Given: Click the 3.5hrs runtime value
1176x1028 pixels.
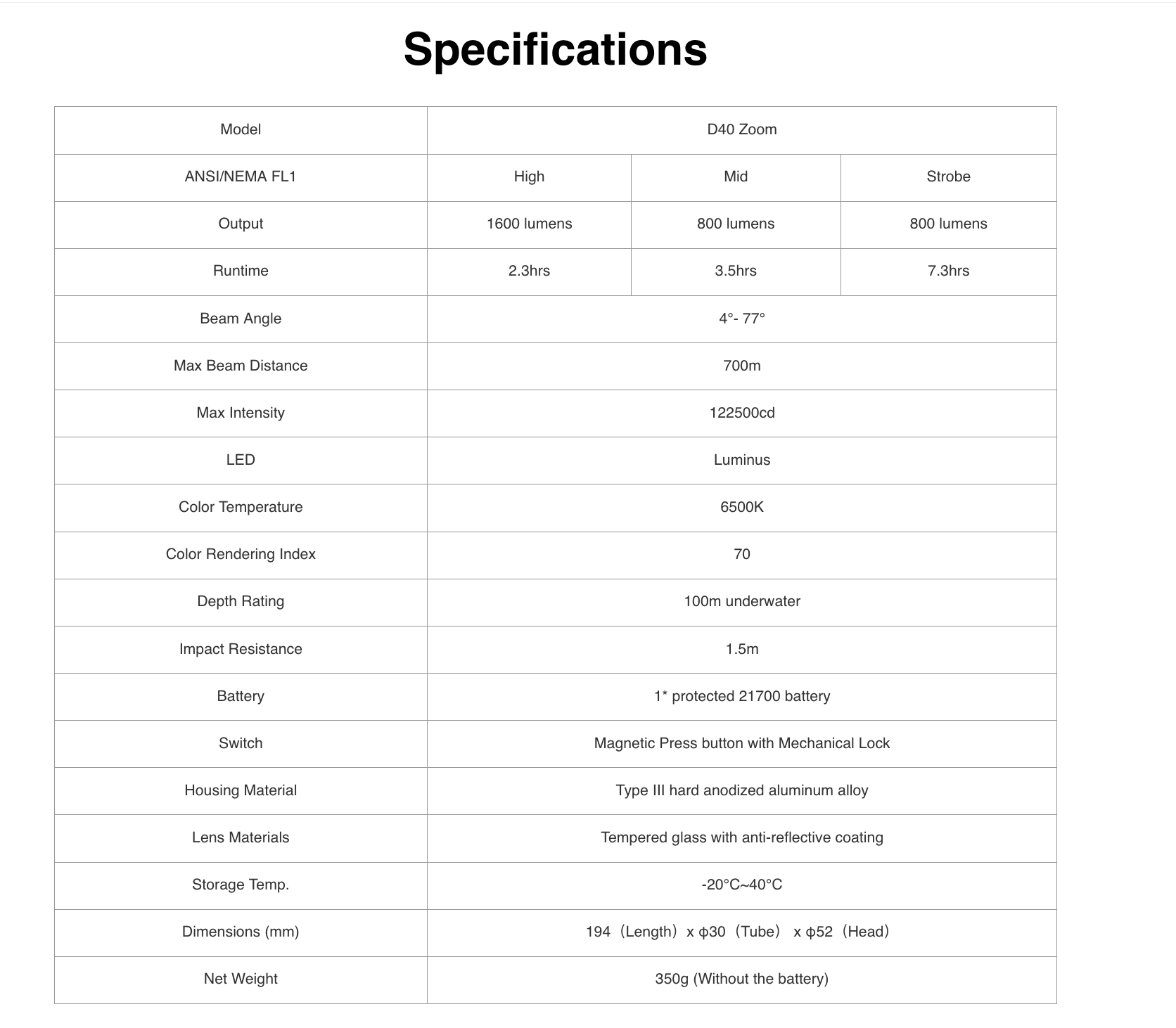Looking at the screenshot, I should (x=736, y=271).
